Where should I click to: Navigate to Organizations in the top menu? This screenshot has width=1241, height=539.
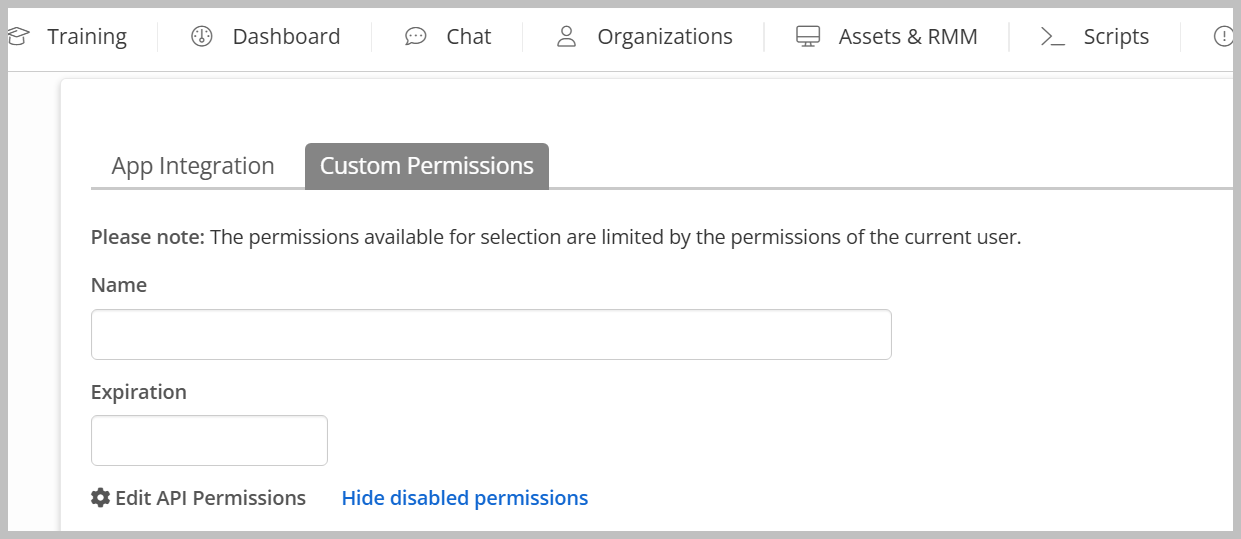point(665,37)
